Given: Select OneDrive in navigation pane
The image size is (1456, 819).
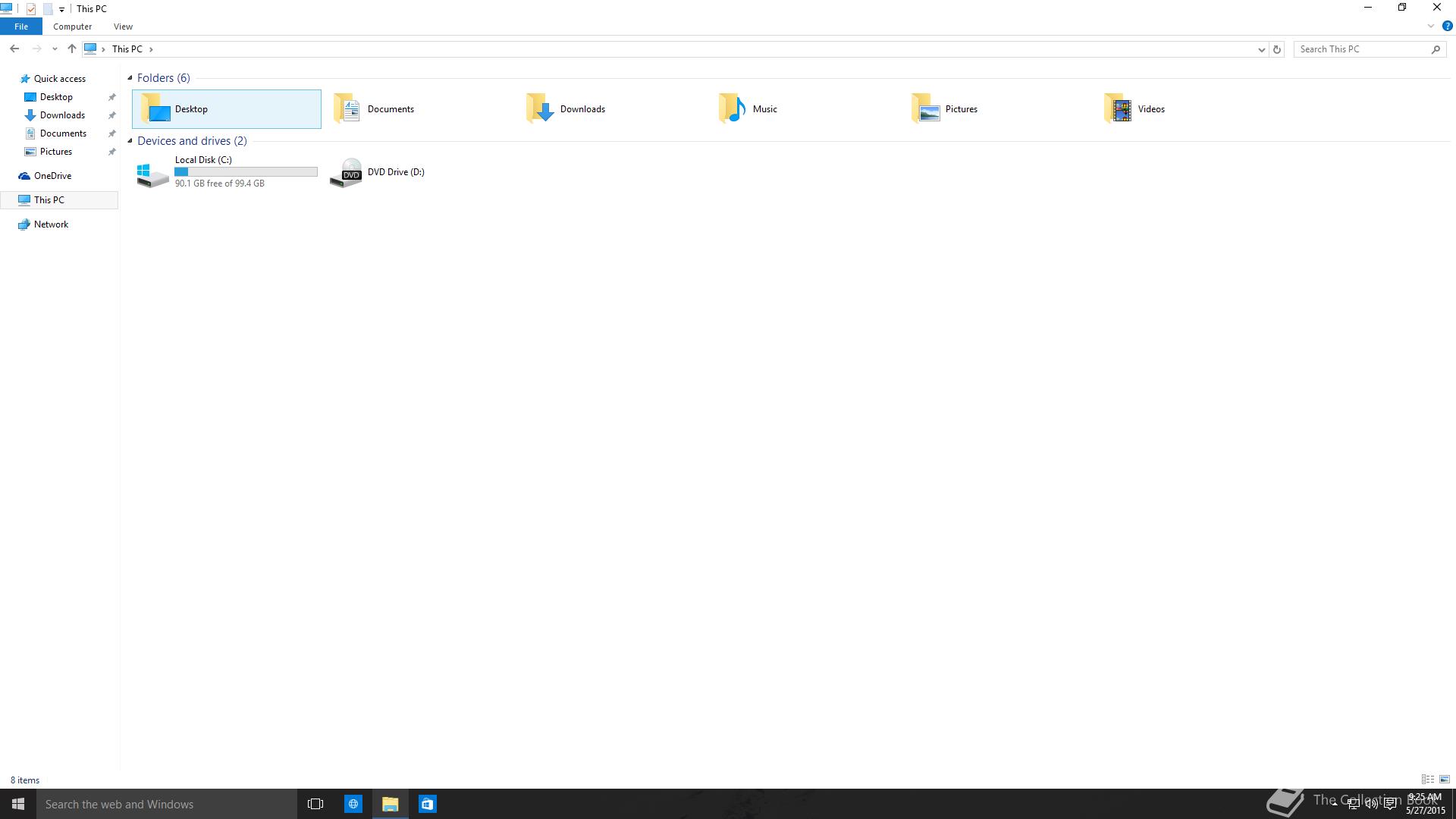Looking at the screenshot, I should point(52,176).
